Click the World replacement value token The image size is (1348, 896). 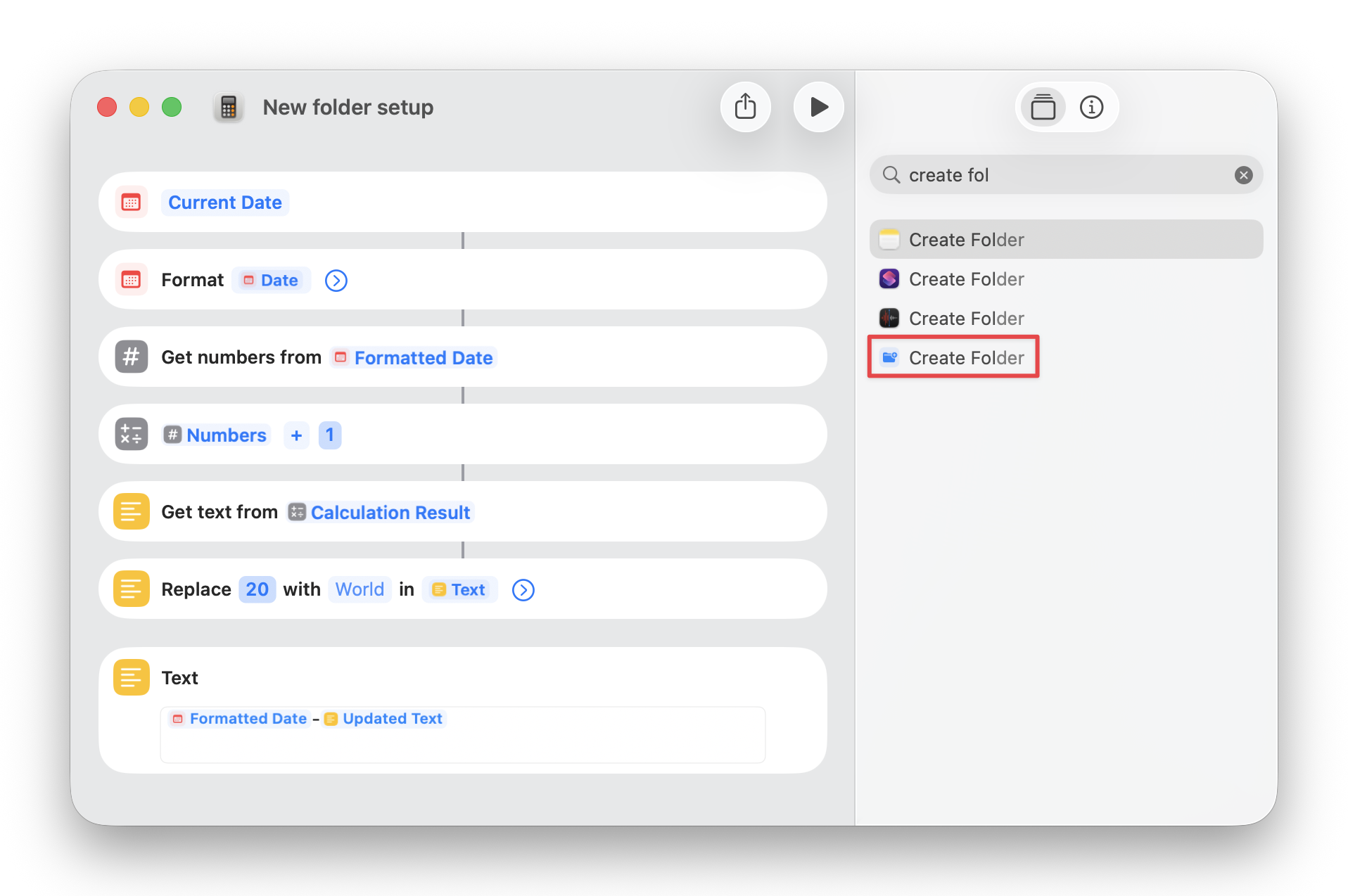[359, 589]
